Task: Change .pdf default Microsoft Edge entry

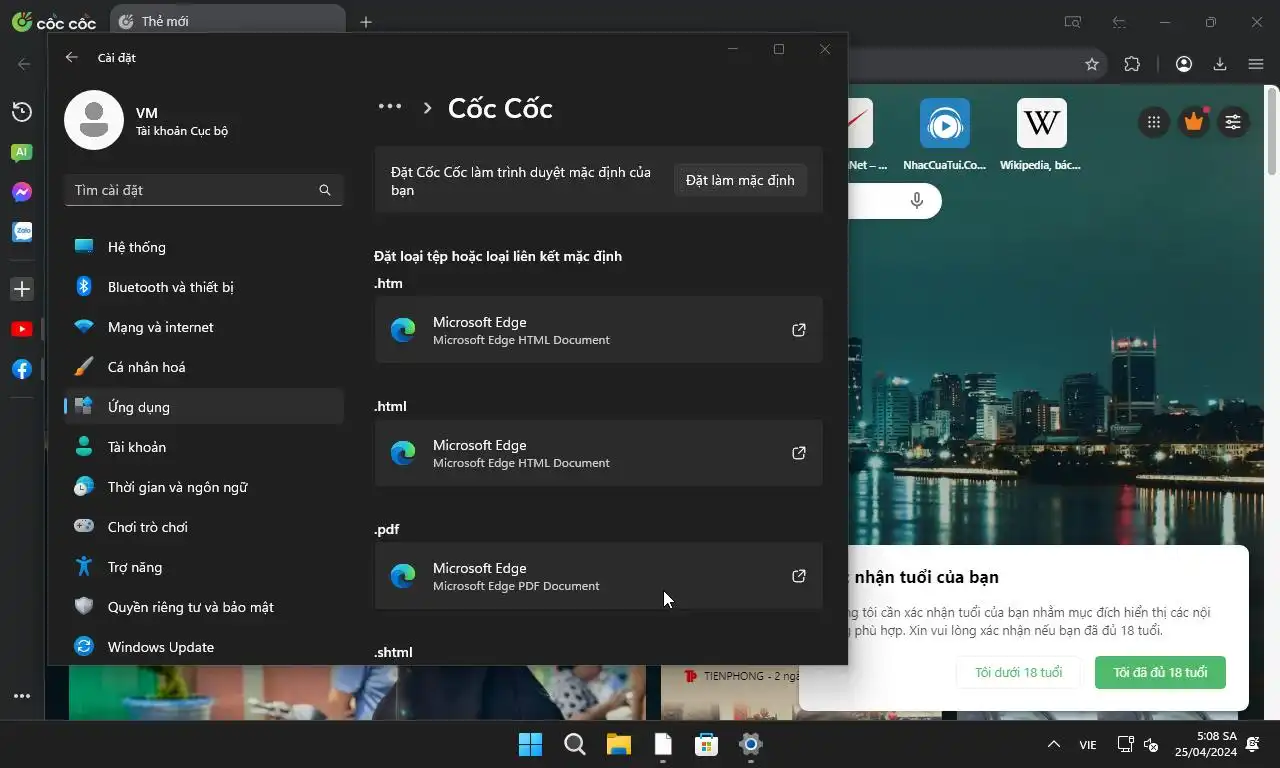Action: coord(599,576)
